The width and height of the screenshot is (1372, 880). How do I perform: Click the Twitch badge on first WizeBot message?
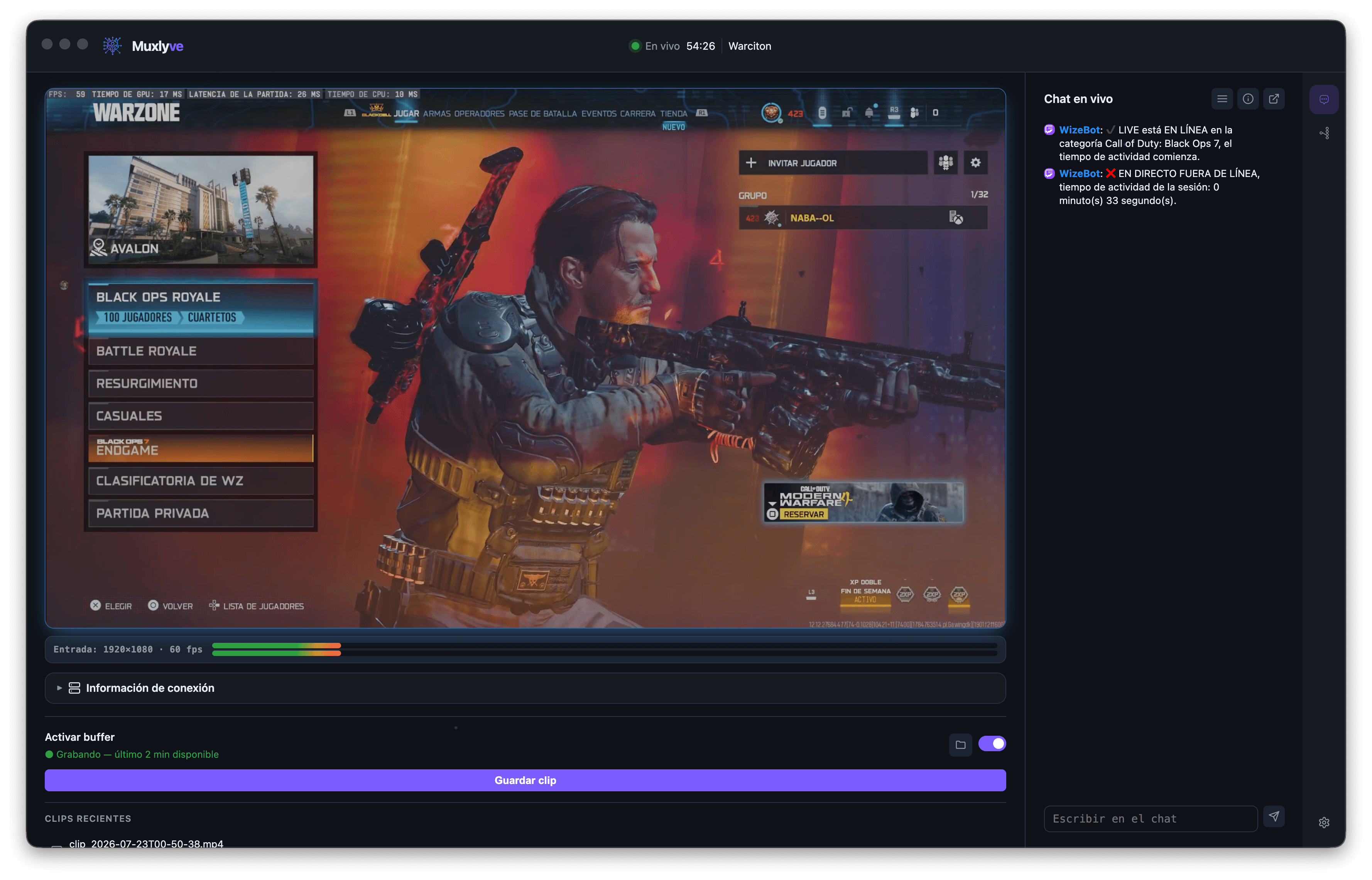click(1049, 130)
